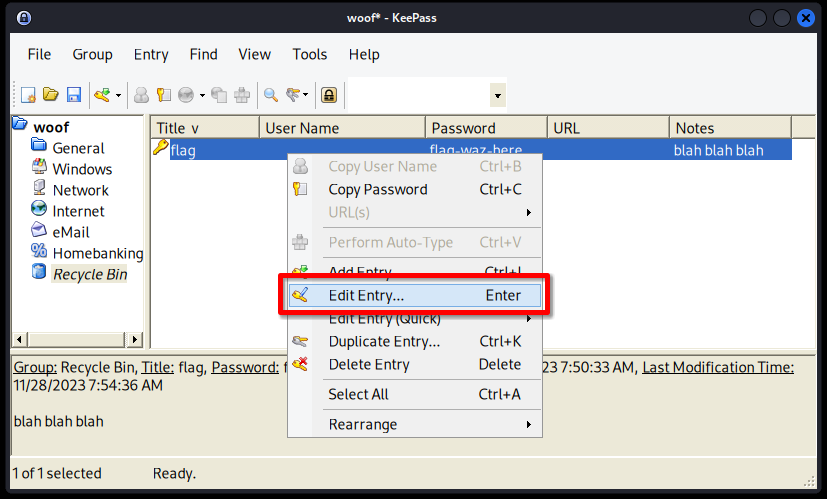The height and width of the screenshot is (499, 827).
Task: Click the padlock icon in title bar
Action: pos(24,17)
